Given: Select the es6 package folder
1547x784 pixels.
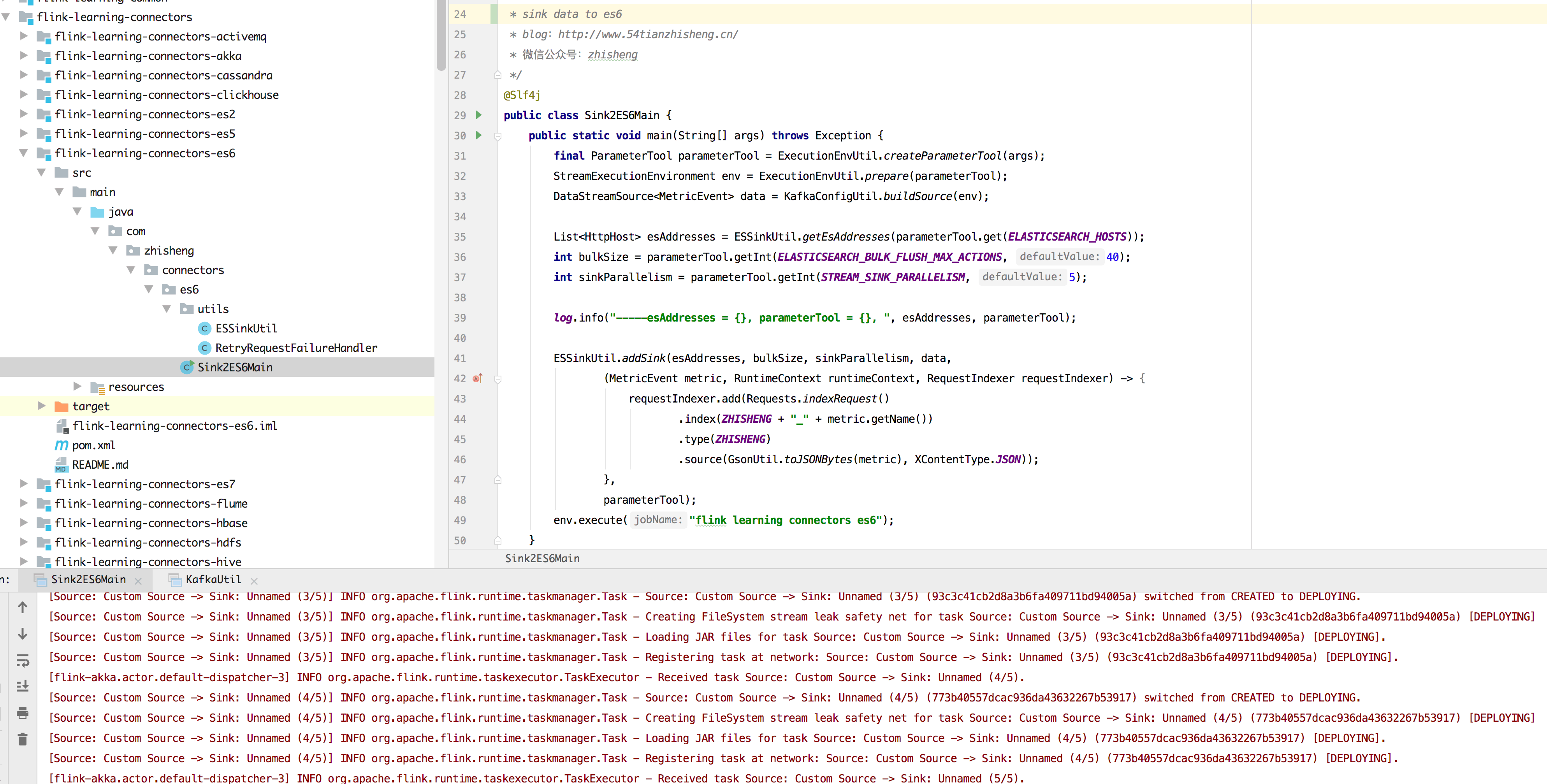Looking at the screenshot, I should coord(181,289).
